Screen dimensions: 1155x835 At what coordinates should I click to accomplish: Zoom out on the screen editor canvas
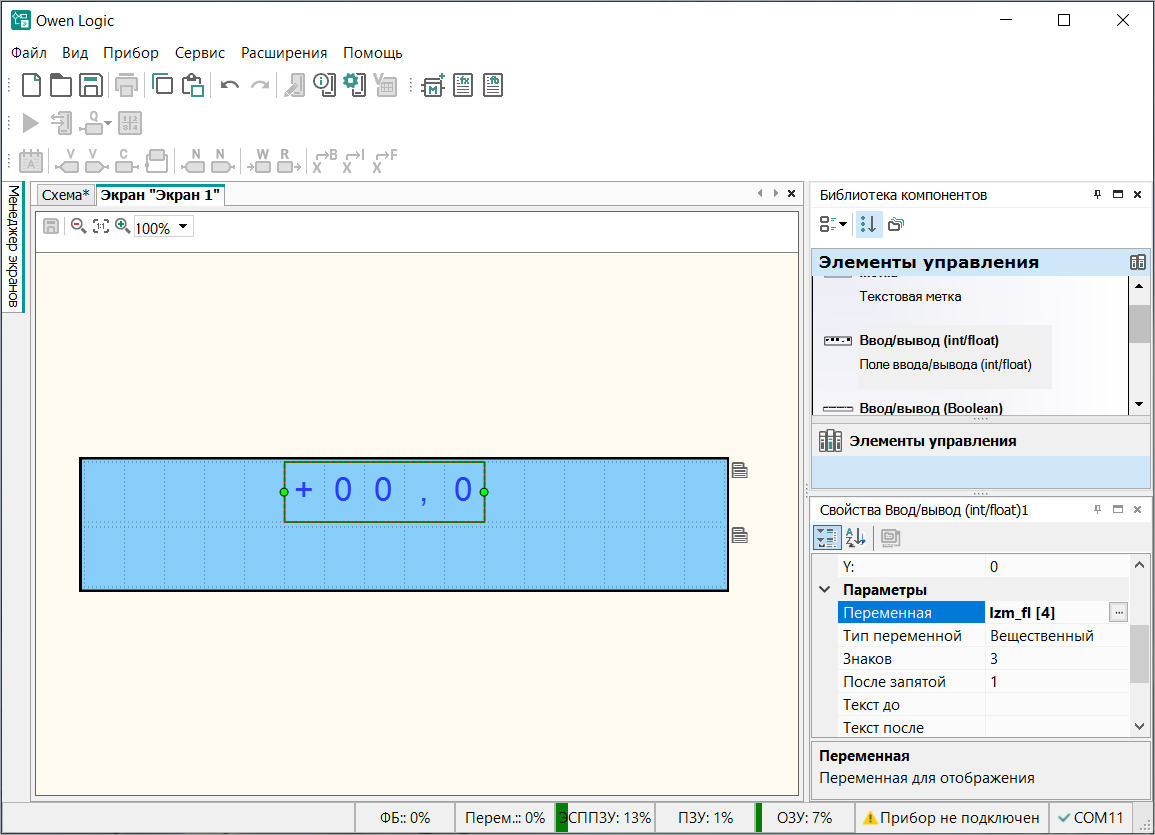click(x=78, y=227)
